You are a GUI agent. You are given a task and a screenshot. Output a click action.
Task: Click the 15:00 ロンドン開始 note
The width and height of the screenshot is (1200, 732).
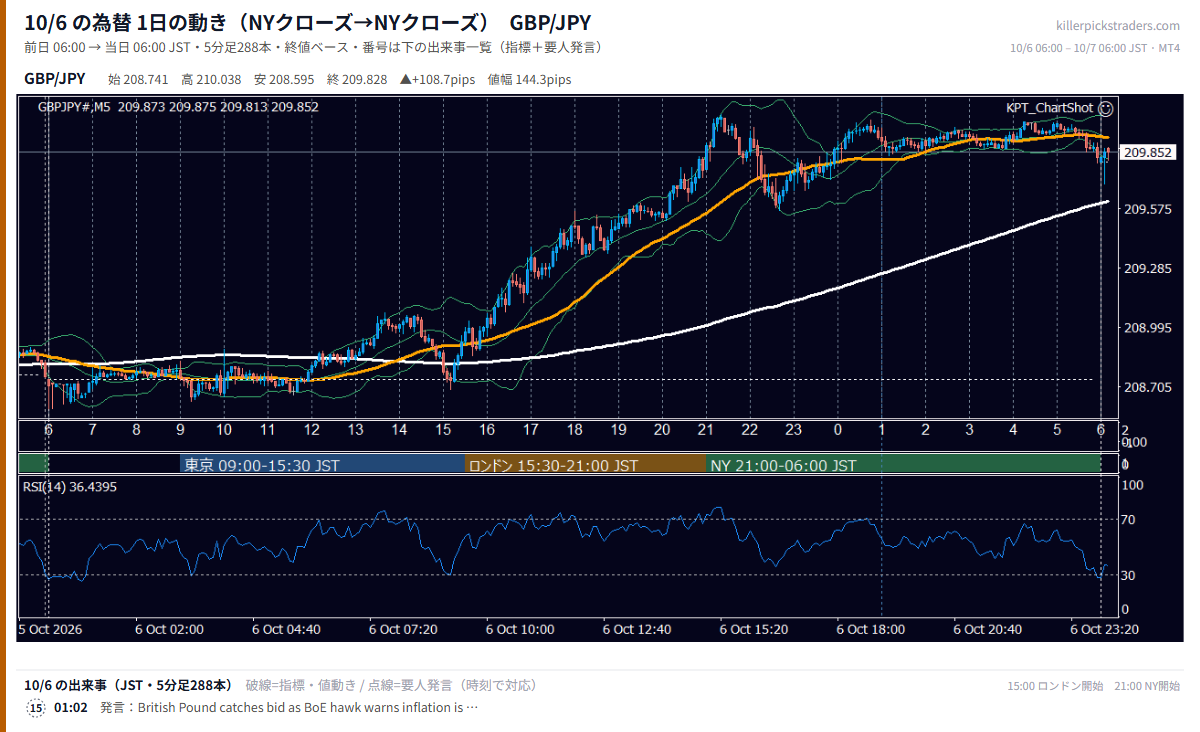pyautogui.click(x=1055, y=686)
